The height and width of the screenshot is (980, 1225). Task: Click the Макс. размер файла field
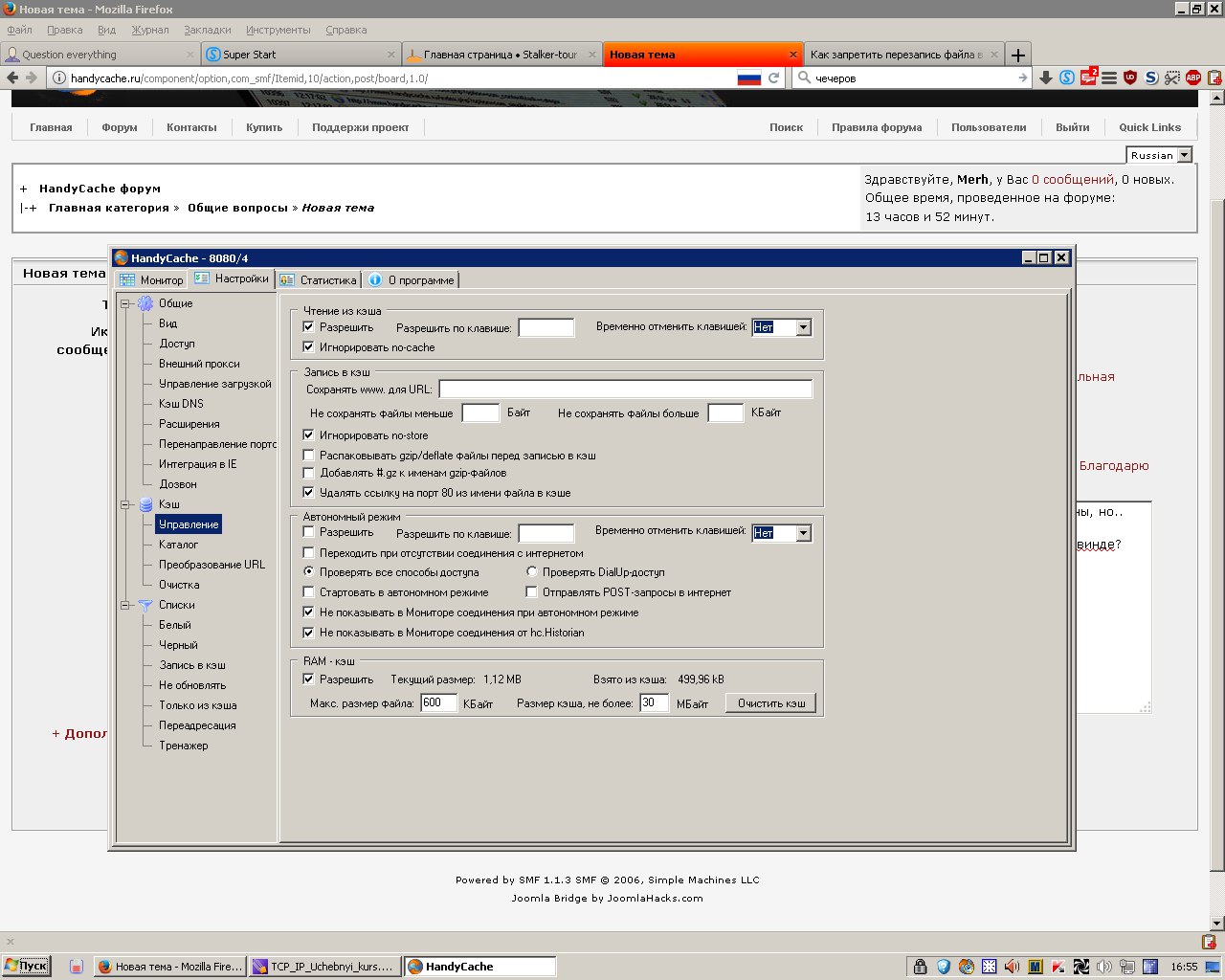[x=439, y=703]
